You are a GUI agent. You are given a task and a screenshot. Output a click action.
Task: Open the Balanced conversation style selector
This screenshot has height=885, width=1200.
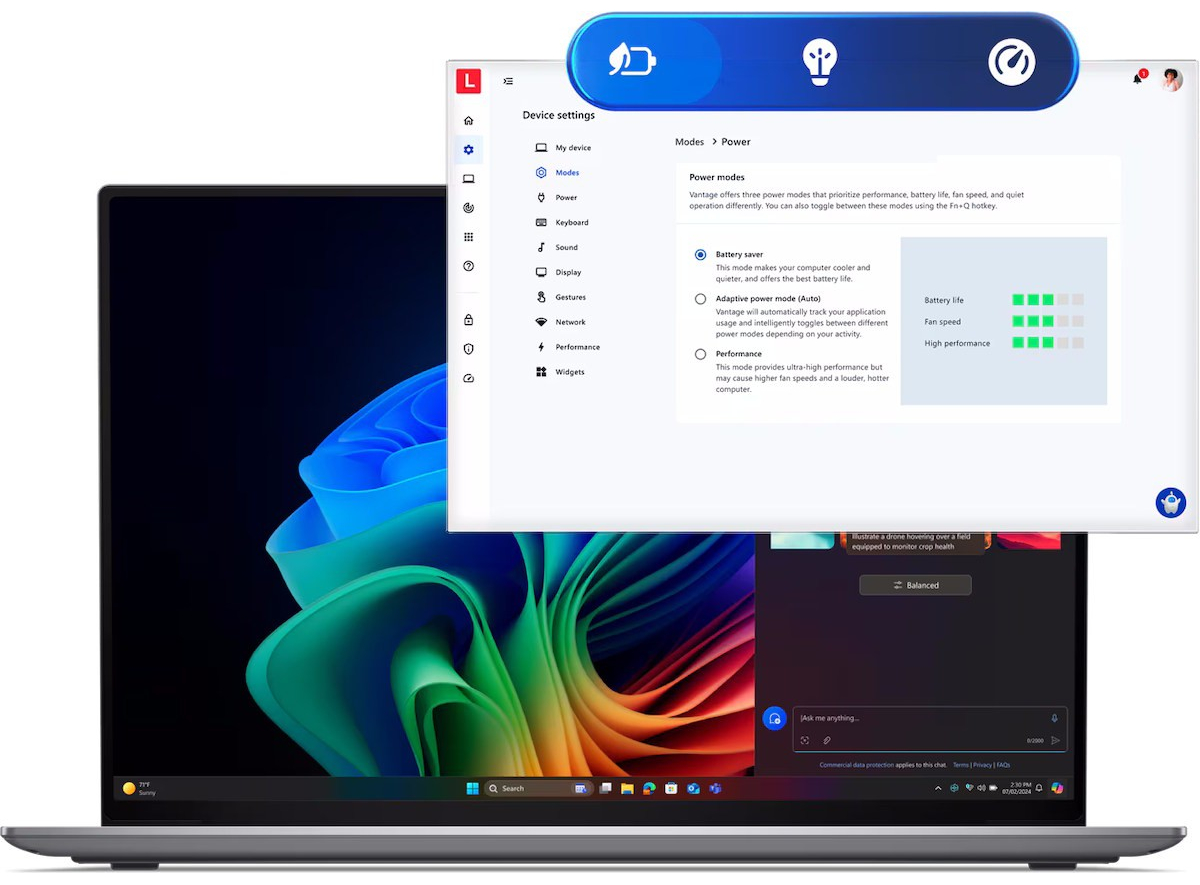tap(915, 585)
